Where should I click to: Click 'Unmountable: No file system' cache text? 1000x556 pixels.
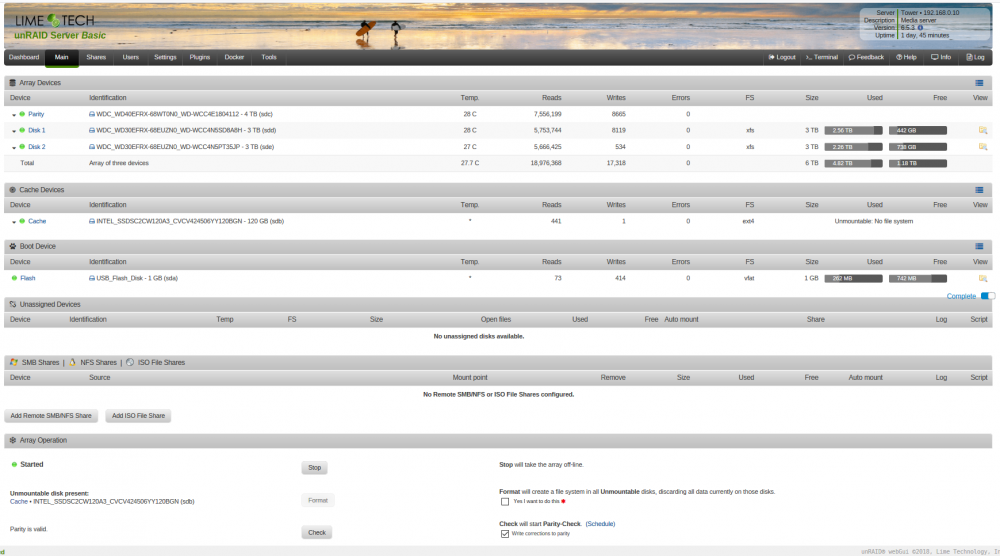coord(874,221)
